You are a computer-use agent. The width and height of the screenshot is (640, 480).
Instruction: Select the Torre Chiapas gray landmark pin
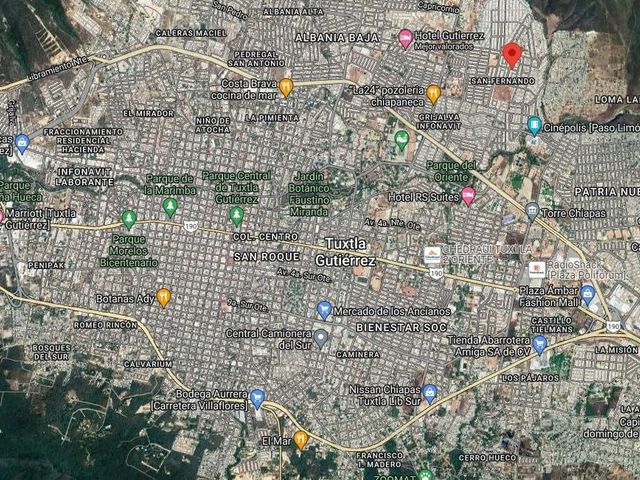[x=531, y=212]
